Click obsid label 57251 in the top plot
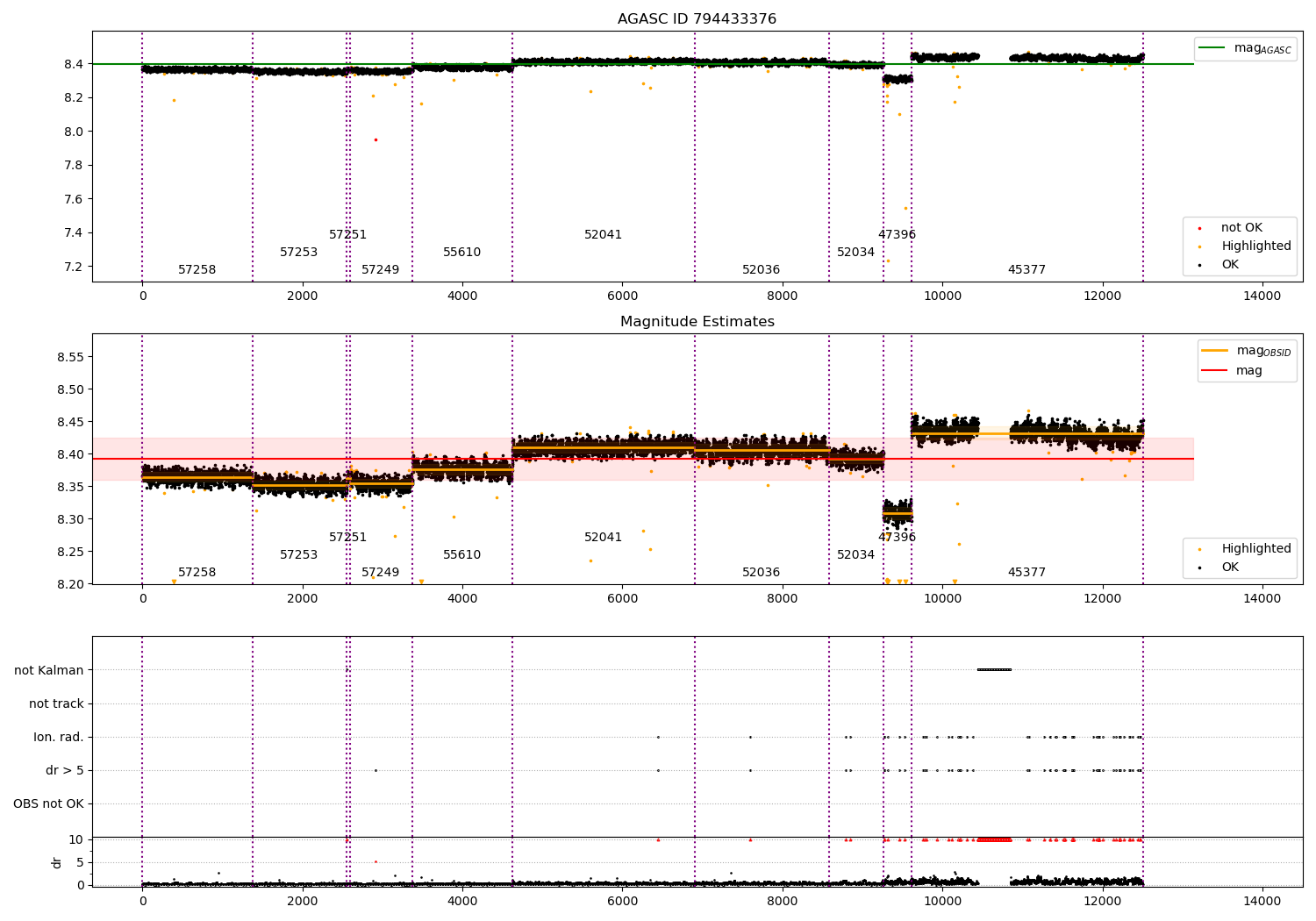This screenshot has width=1316, height=921. (x=347, y=235)
